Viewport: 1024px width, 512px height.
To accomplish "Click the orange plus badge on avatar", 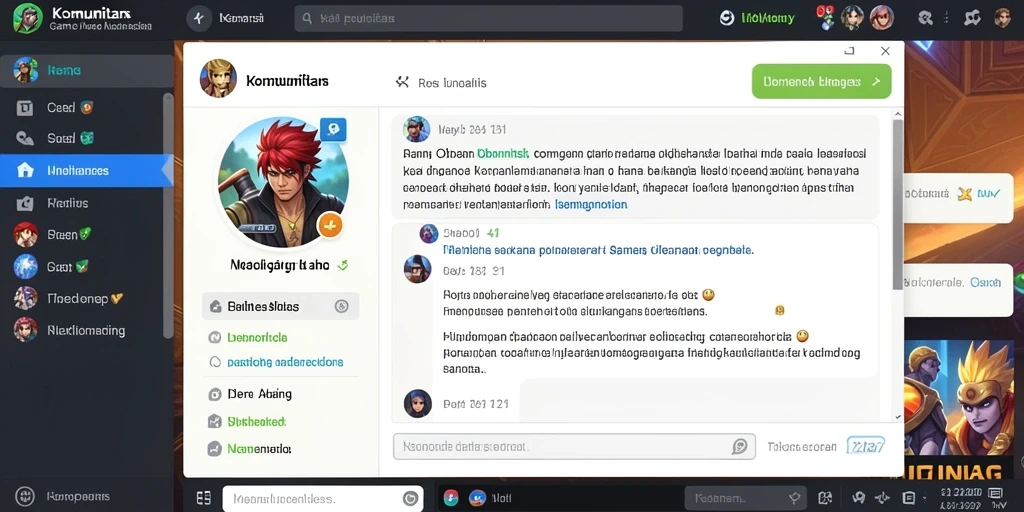I will click(x=330, y=225).
